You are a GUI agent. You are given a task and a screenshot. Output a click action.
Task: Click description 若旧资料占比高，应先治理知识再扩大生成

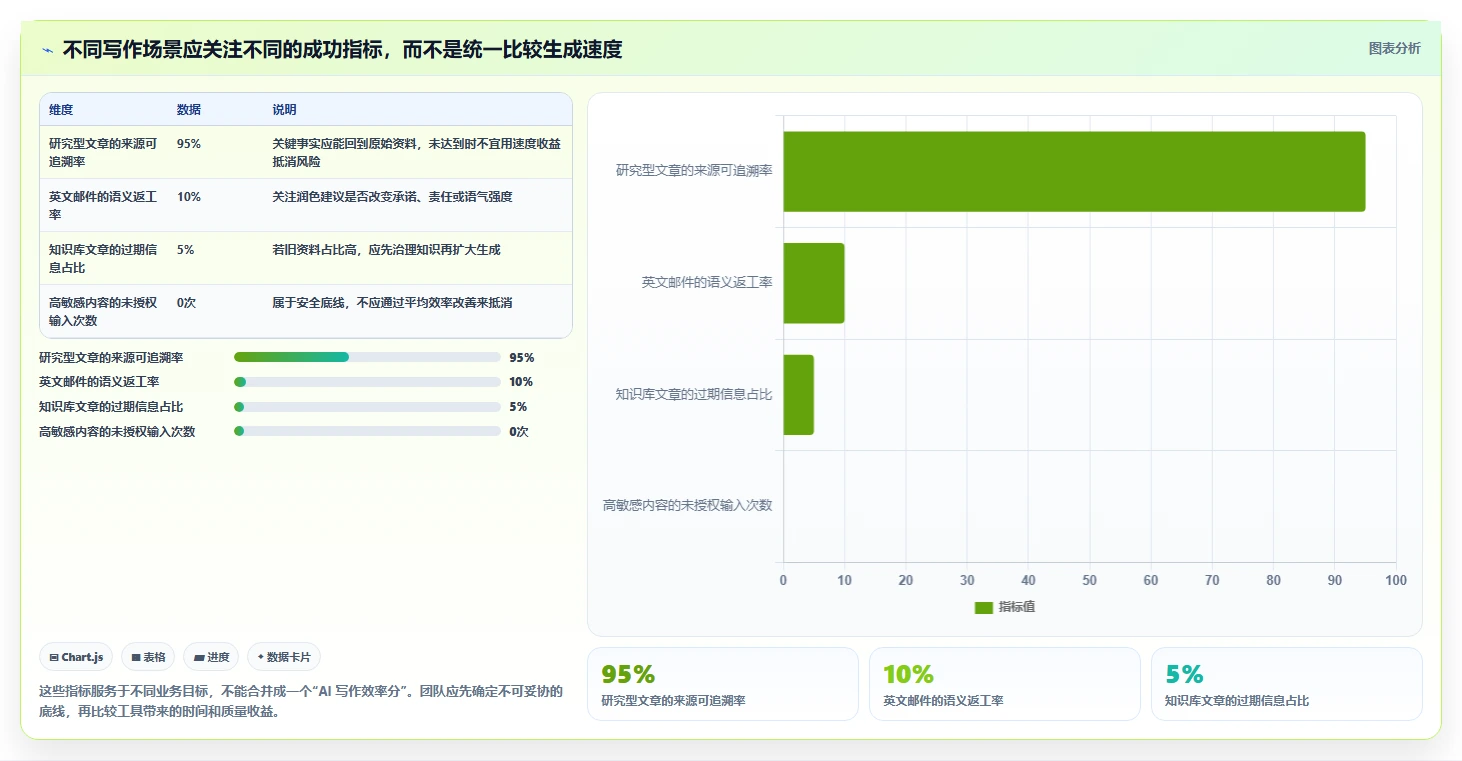coord(386,250)
